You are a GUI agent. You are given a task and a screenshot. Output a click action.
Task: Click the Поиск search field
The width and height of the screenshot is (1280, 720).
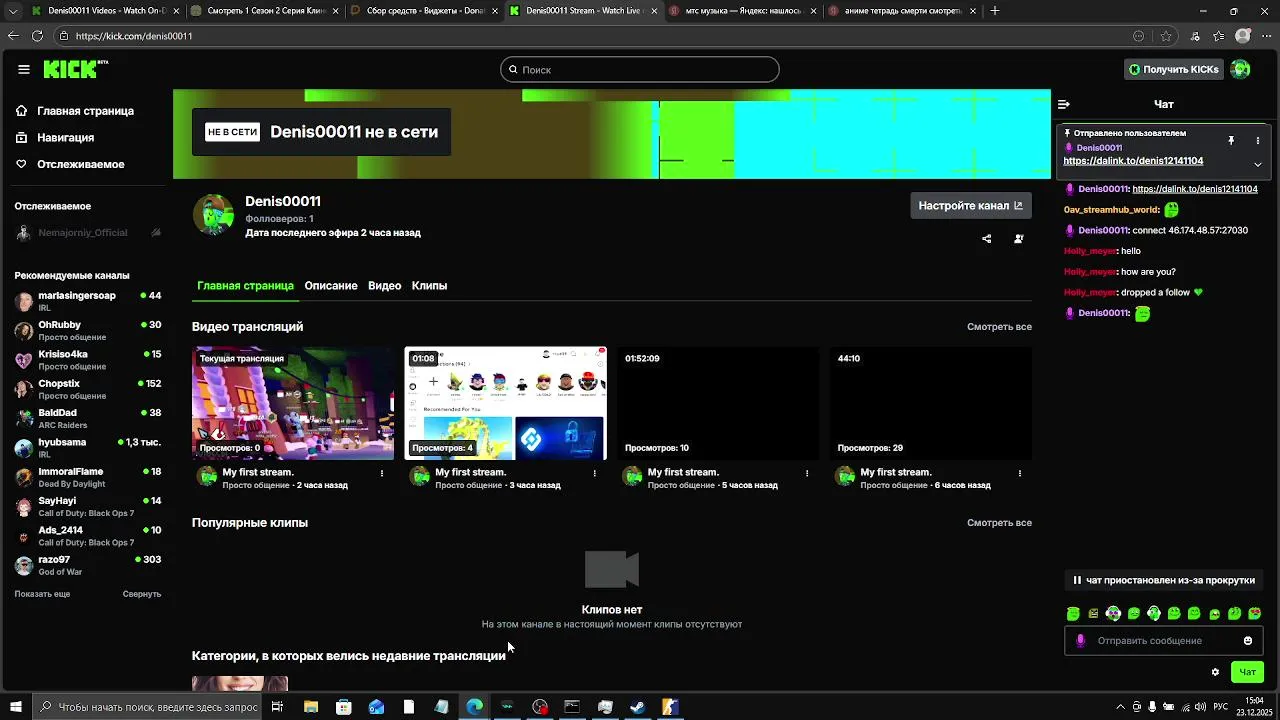640,70
